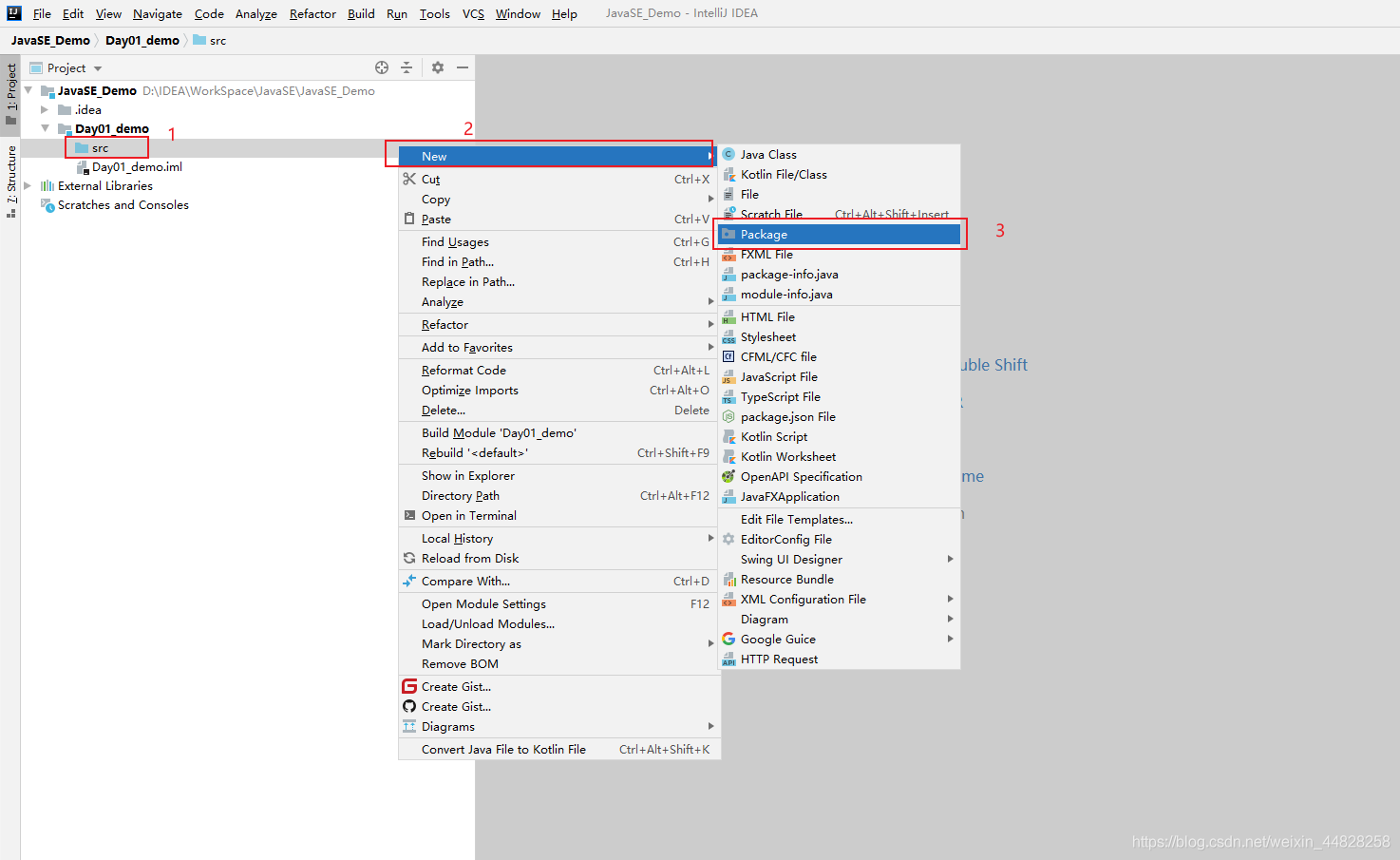Click the Kotlin Script icon

728,436
